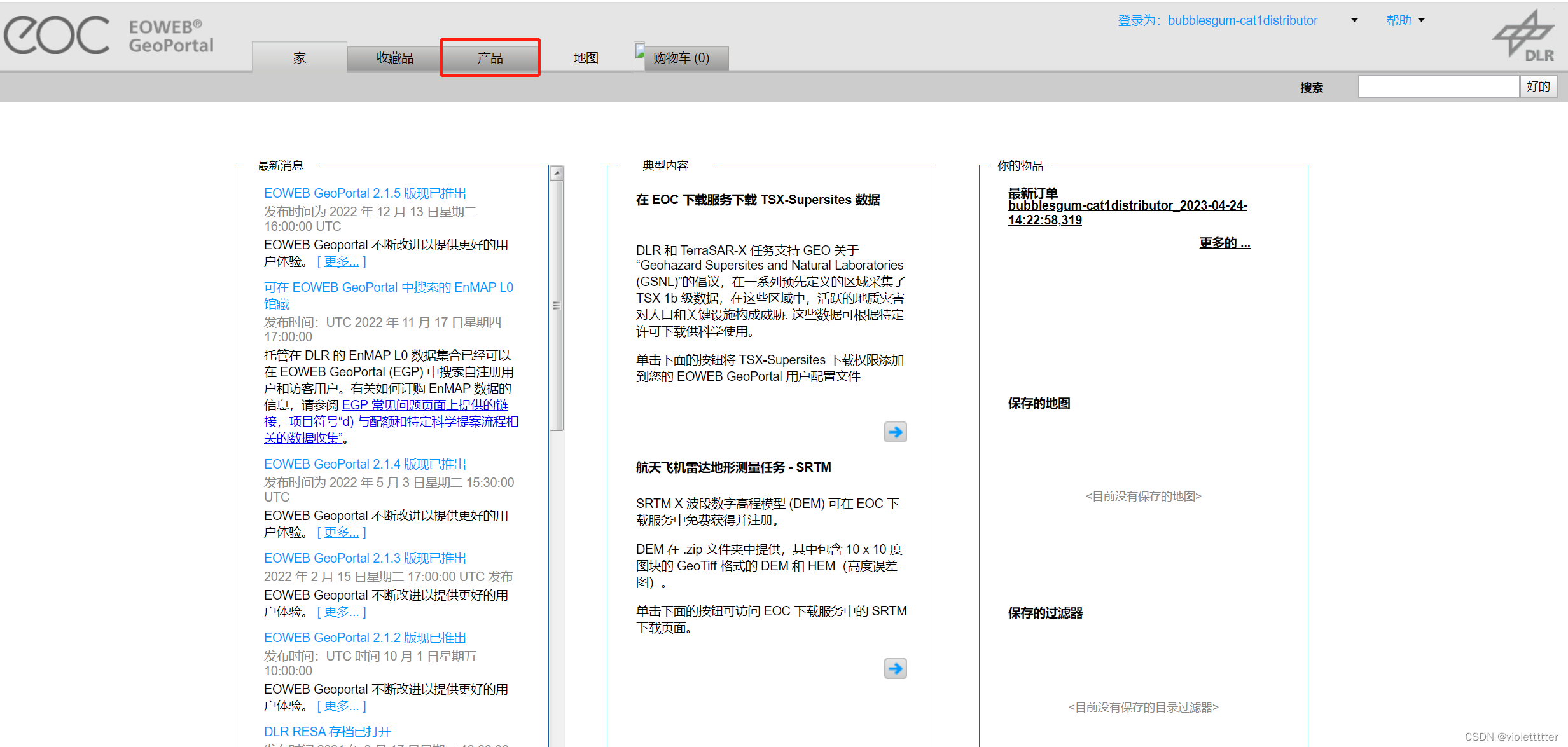The height and width of the screenshot is (747, 1568).
Task: Click the news scrollbar up arrow
Action: click(x=557, y=173)
